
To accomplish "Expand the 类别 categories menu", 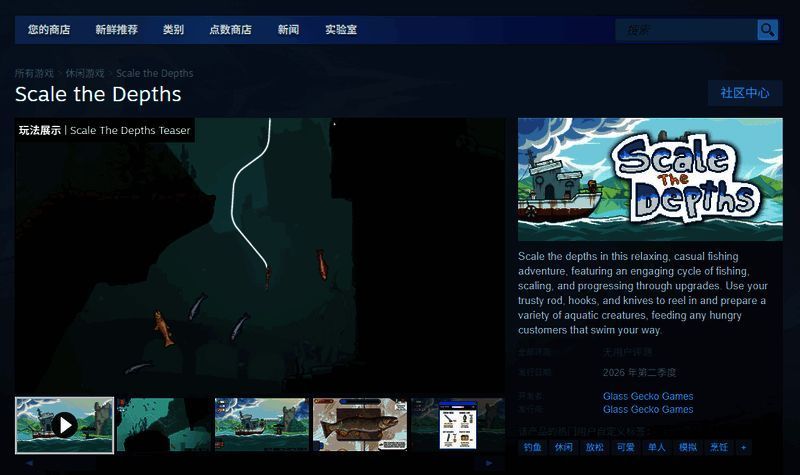I will (173, 30).
